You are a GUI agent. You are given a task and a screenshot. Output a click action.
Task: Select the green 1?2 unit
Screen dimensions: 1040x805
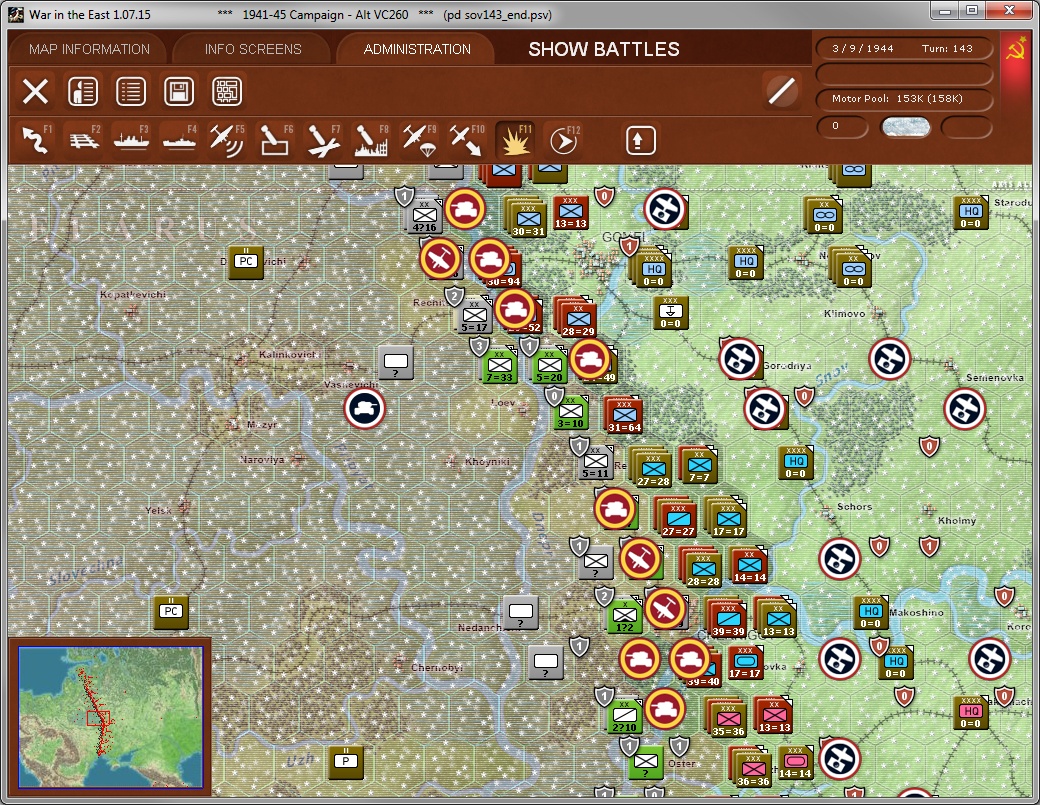point(625,615)
